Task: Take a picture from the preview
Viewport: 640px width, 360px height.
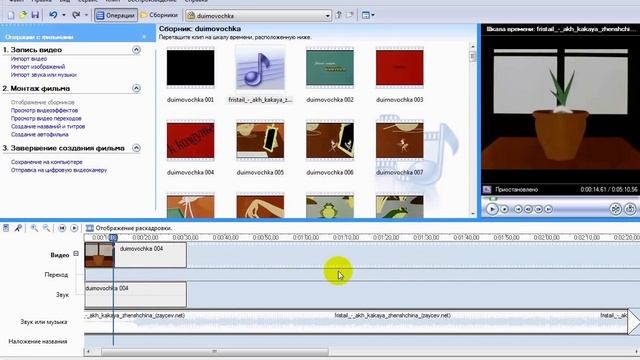Action: (630, 209)
